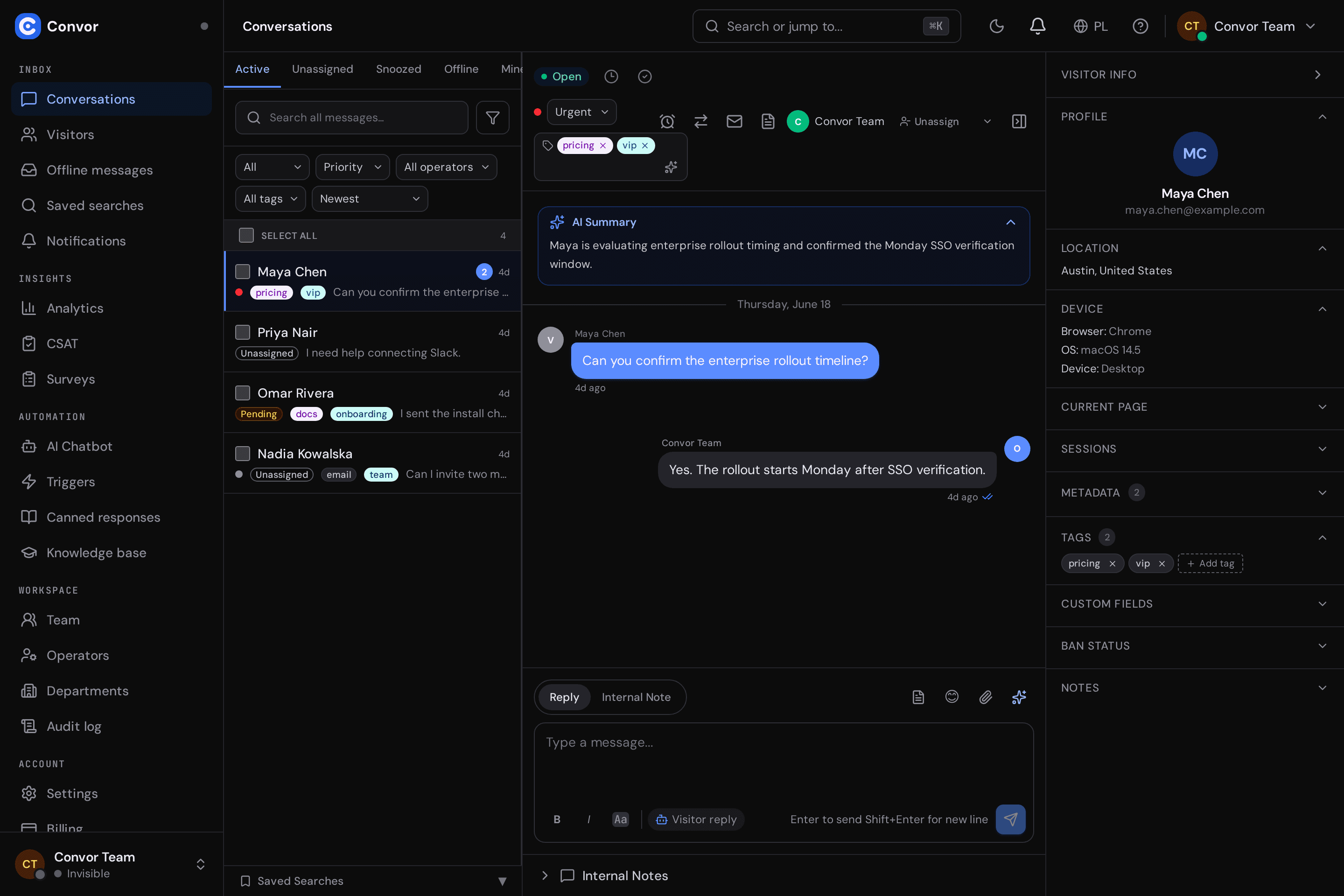
Task: Expand the Custom Fields section
Action: pyautogui.click(x=1194, y=604)
